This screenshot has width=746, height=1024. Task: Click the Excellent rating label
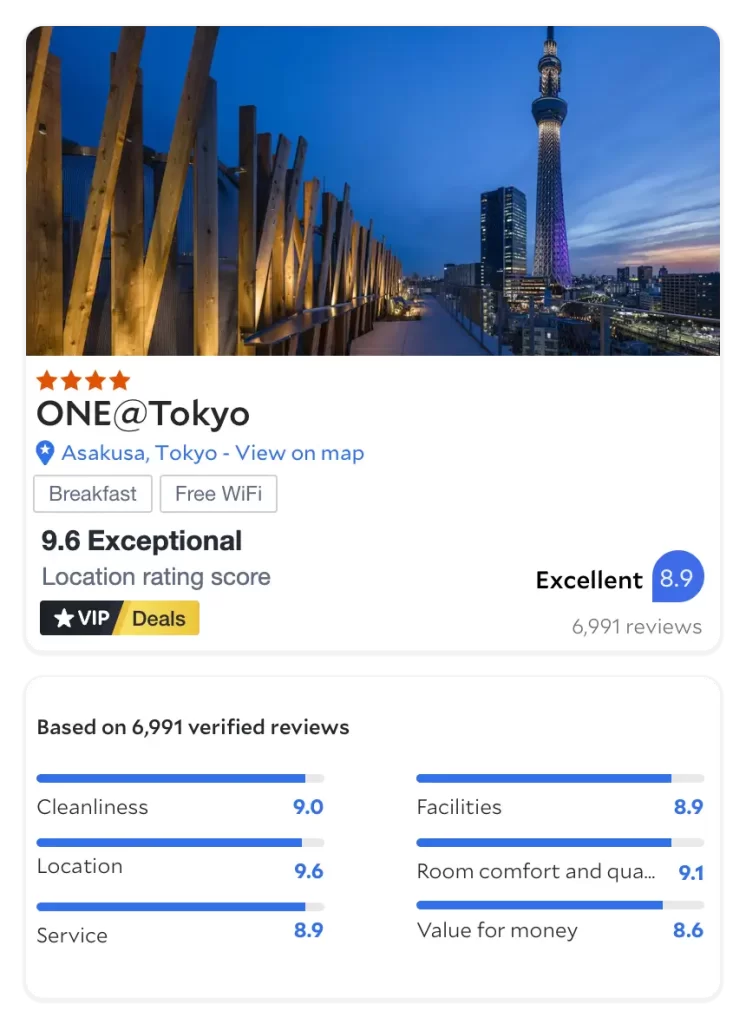(x=589, y=580)
